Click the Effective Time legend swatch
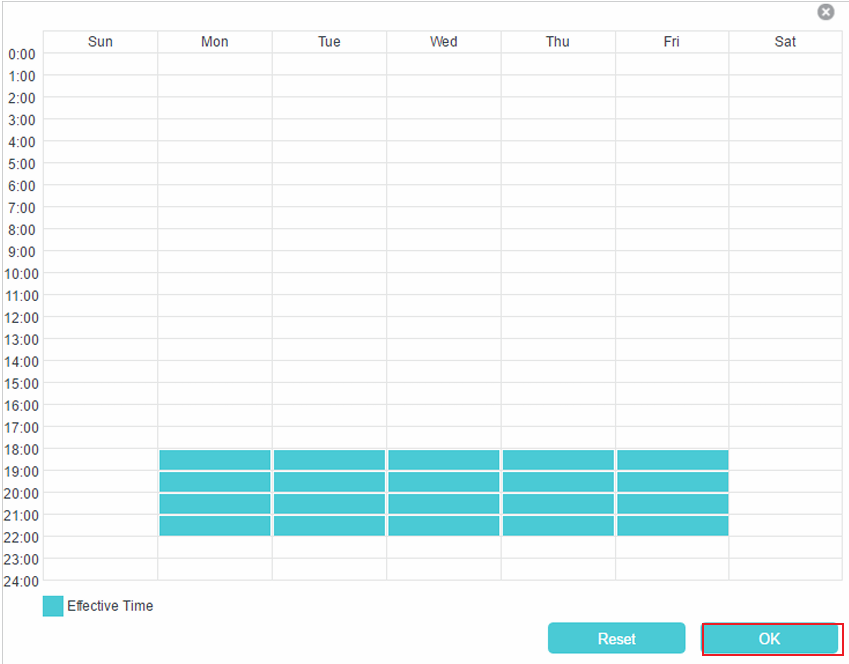This screenshot has height=664, width=849. [52, 606]
